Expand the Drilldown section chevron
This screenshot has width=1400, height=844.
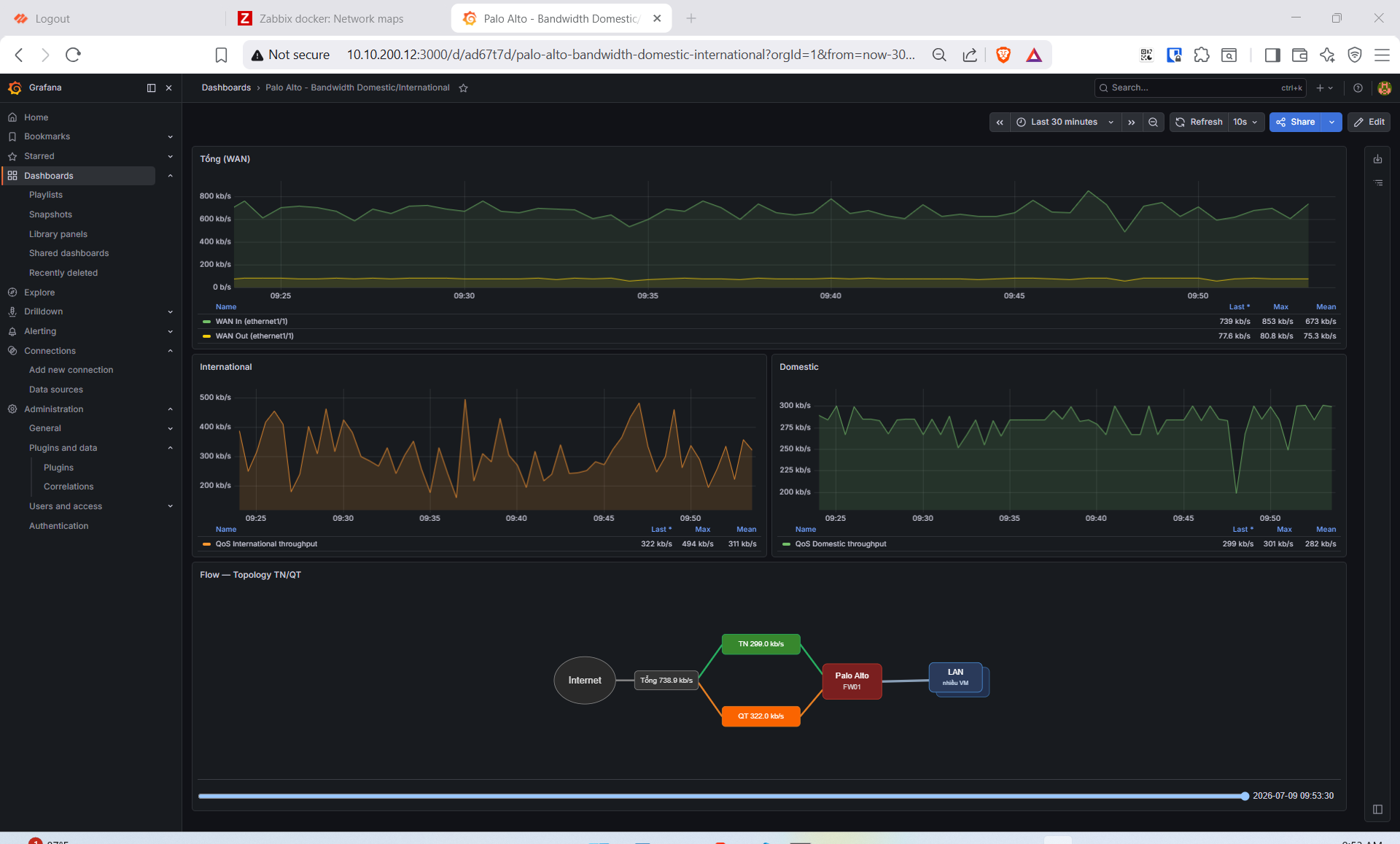point(171,311)
